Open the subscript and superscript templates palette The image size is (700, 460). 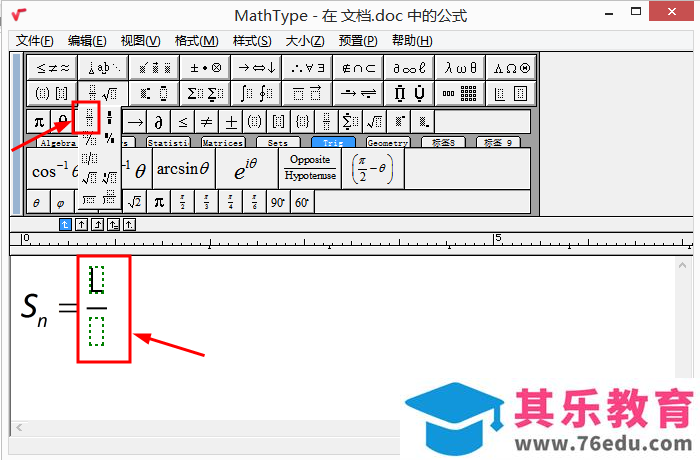tap(154, 93)
